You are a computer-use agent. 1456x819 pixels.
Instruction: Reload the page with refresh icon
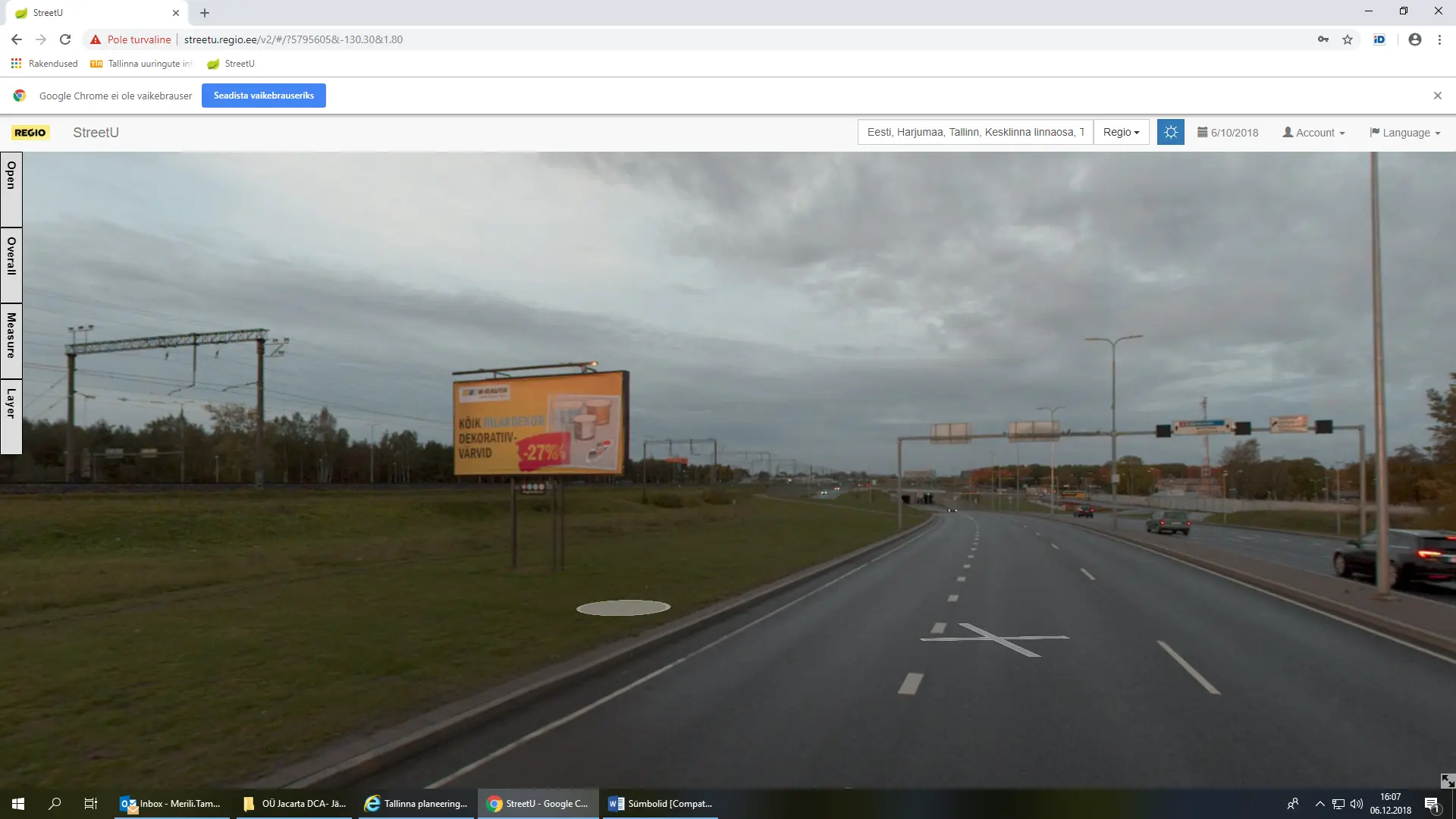click(65, 39)
